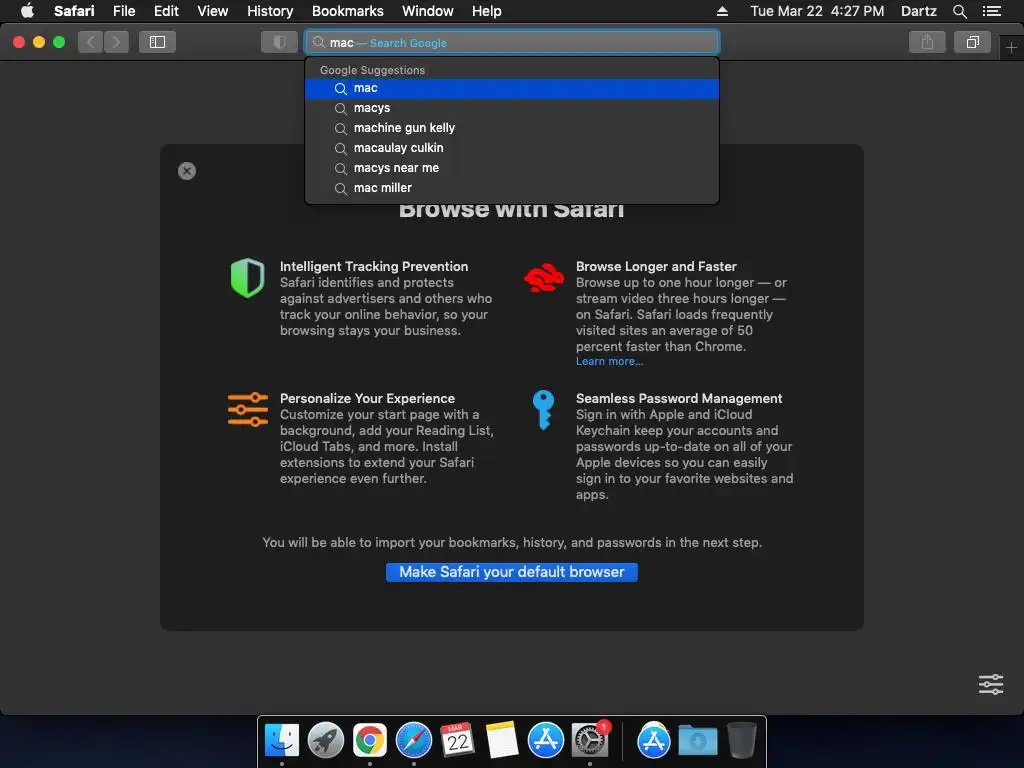Pick the 'macys near me' suggestion
Image resolution: width=1024 pixels, height=768 pixels.
512,168
